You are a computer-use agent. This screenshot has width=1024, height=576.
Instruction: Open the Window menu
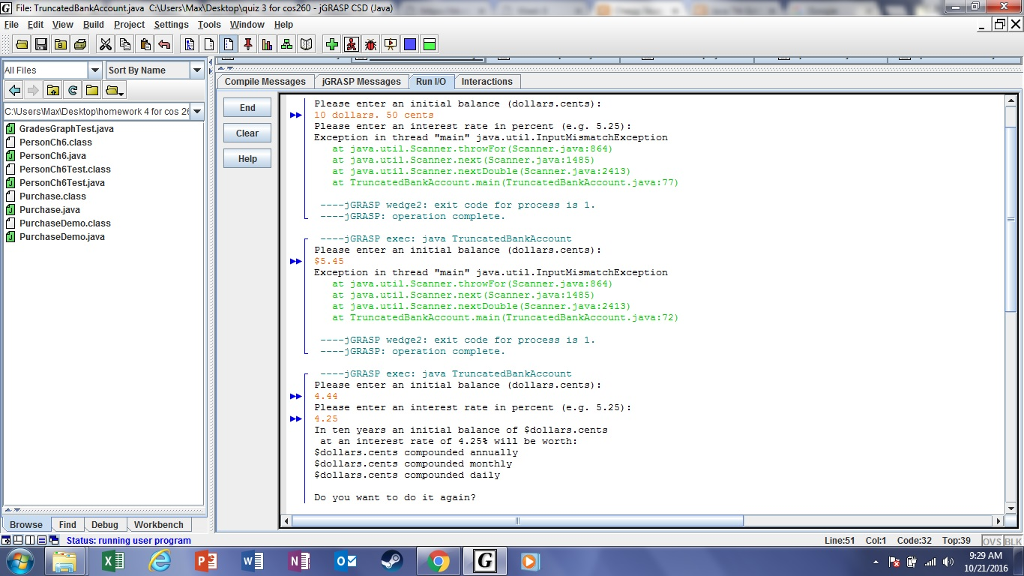(x=247, y=25)
